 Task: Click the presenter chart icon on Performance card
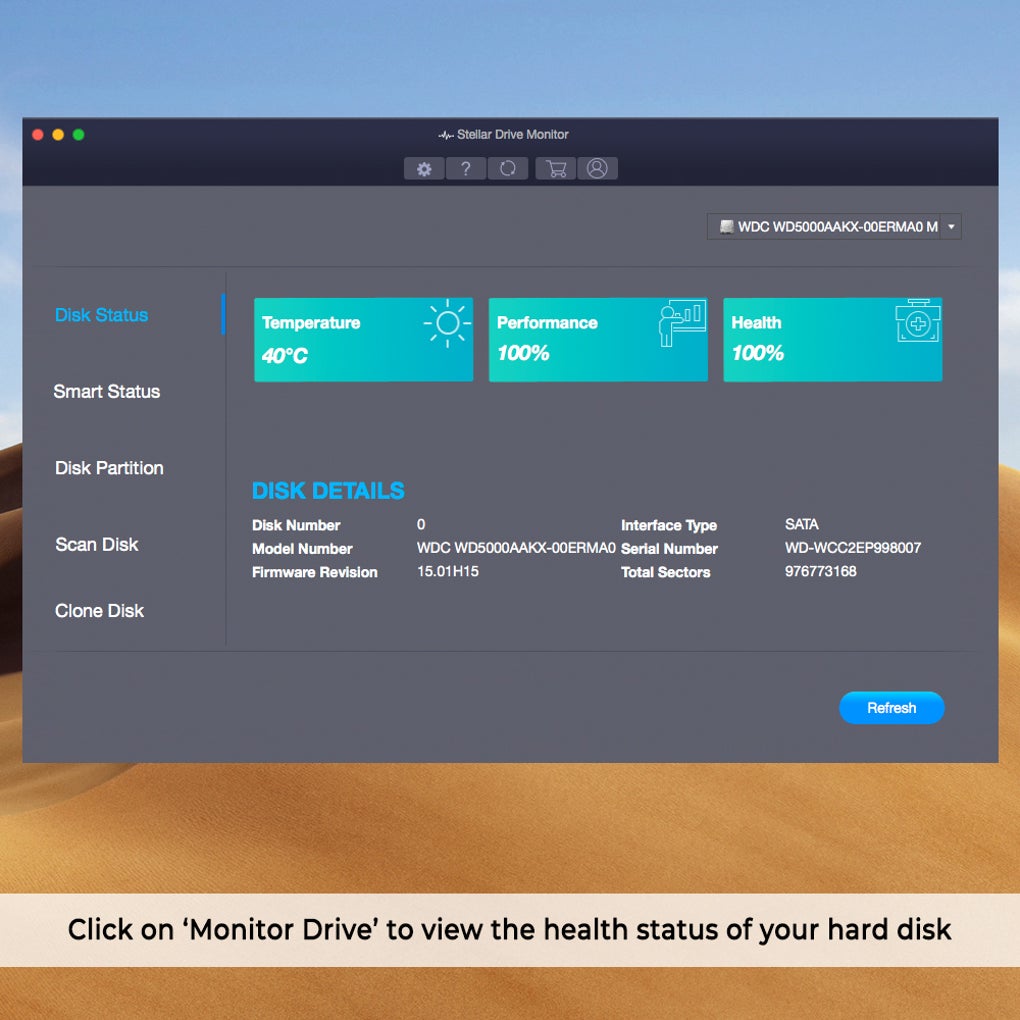pos(682,323)
